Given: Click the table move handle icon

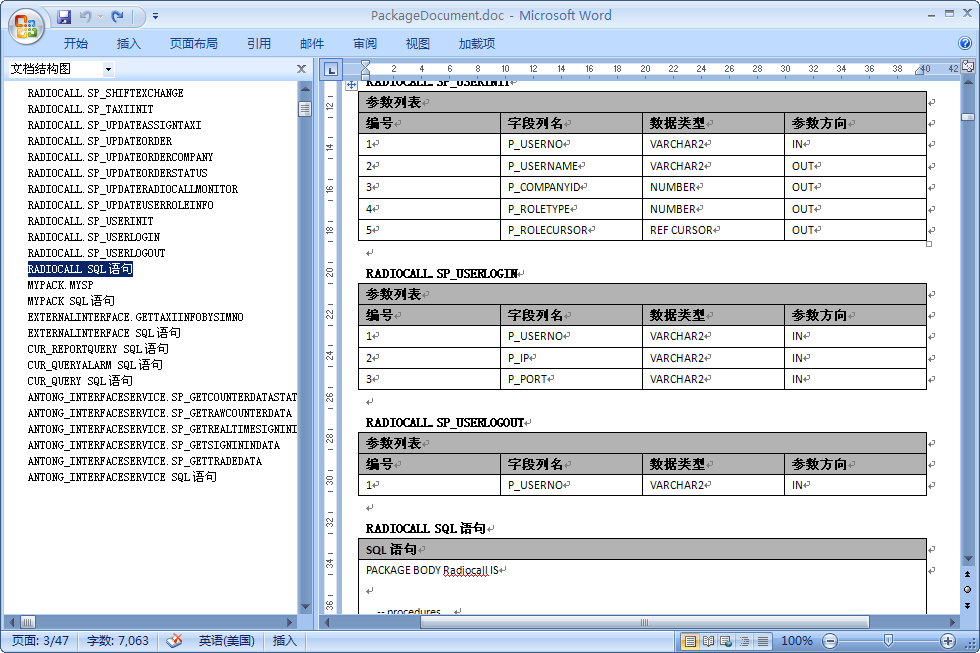Looking at the screenshot, I should 351,84.
